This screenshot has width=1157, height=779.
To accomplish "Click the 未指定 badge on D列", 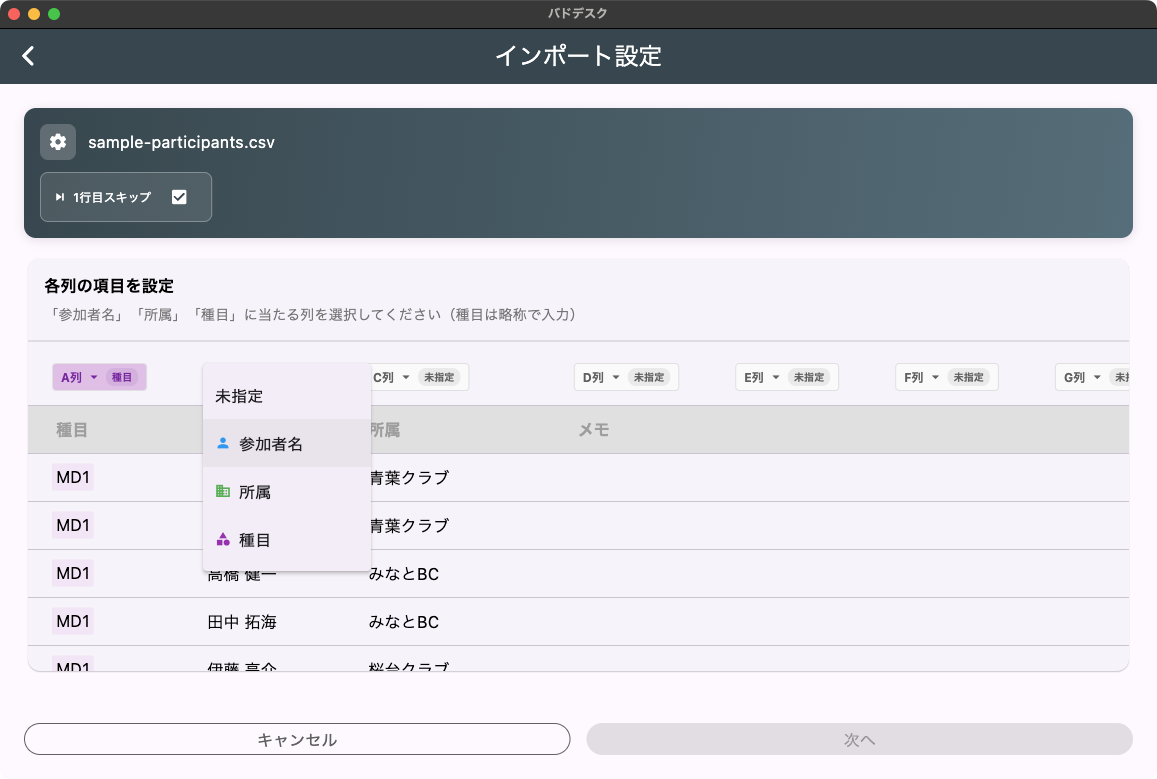I will (x=649, y=377).
